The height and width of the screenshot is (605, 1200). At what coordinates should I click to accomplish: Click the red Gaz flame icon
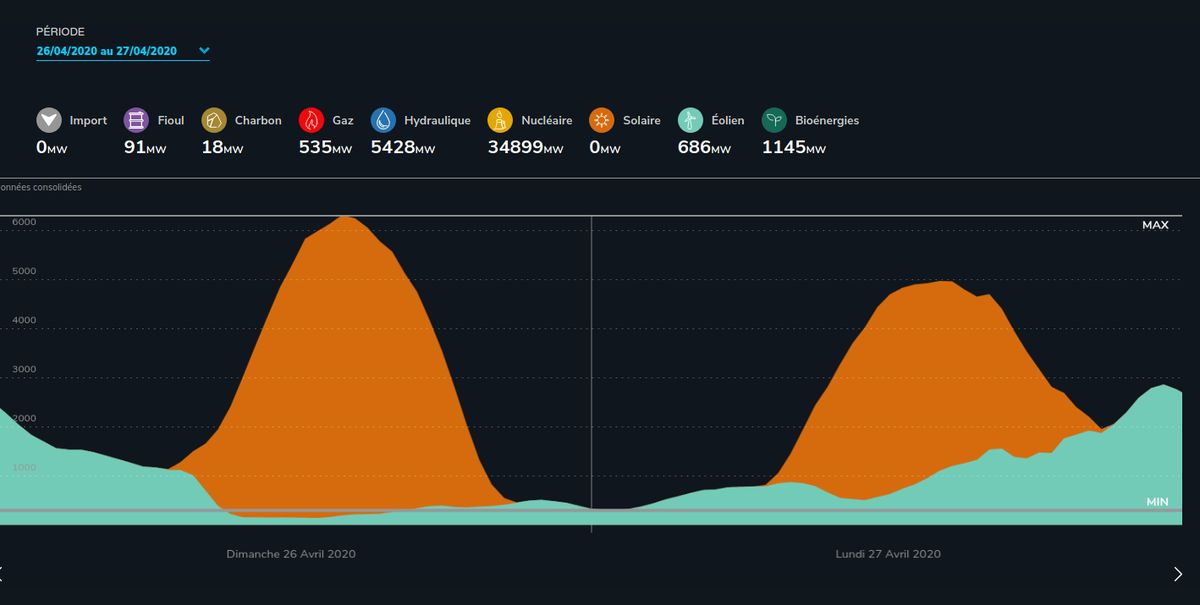click(x=311, y=121)
